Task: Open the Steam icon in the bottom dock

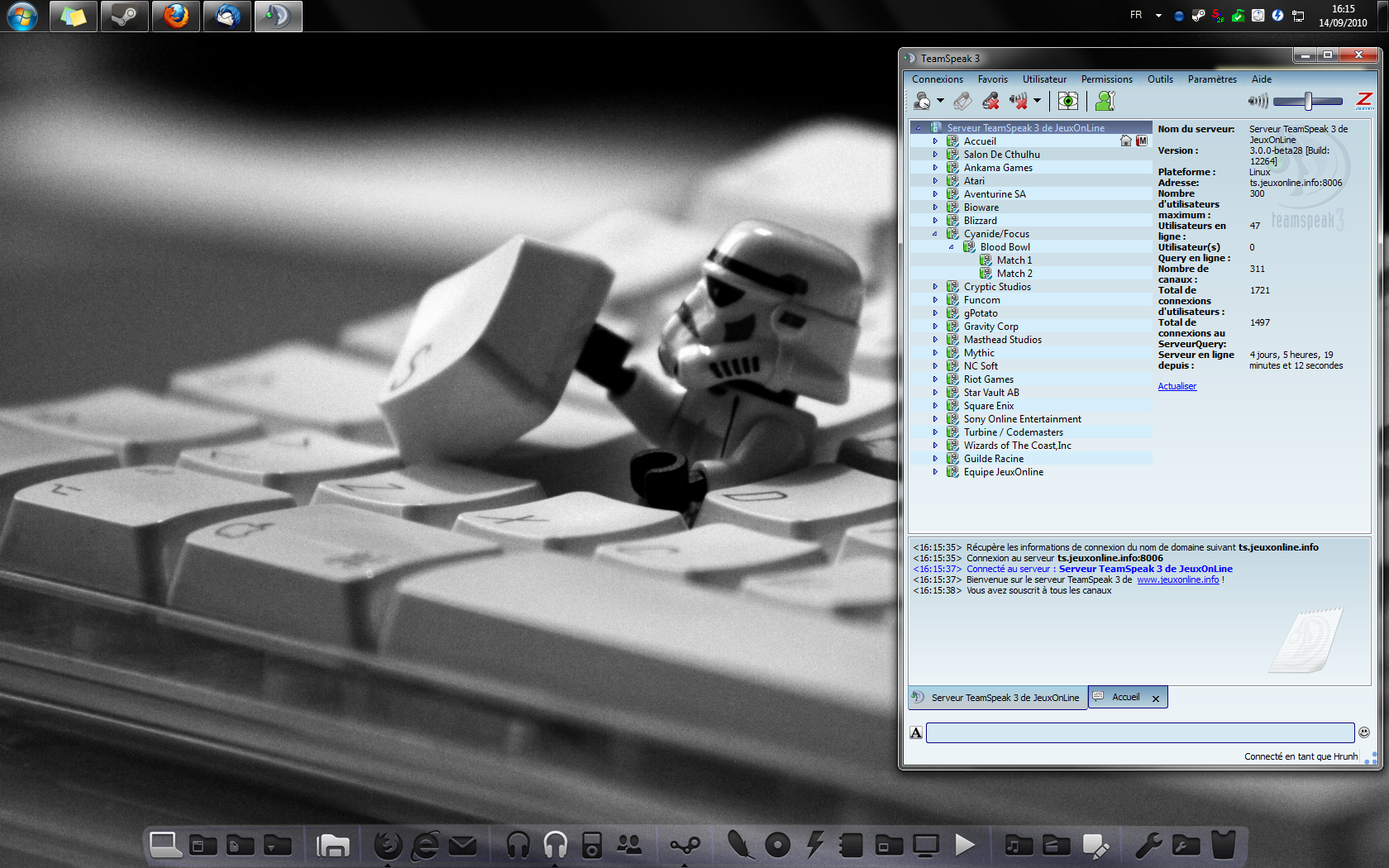Action: coord(685,845)
